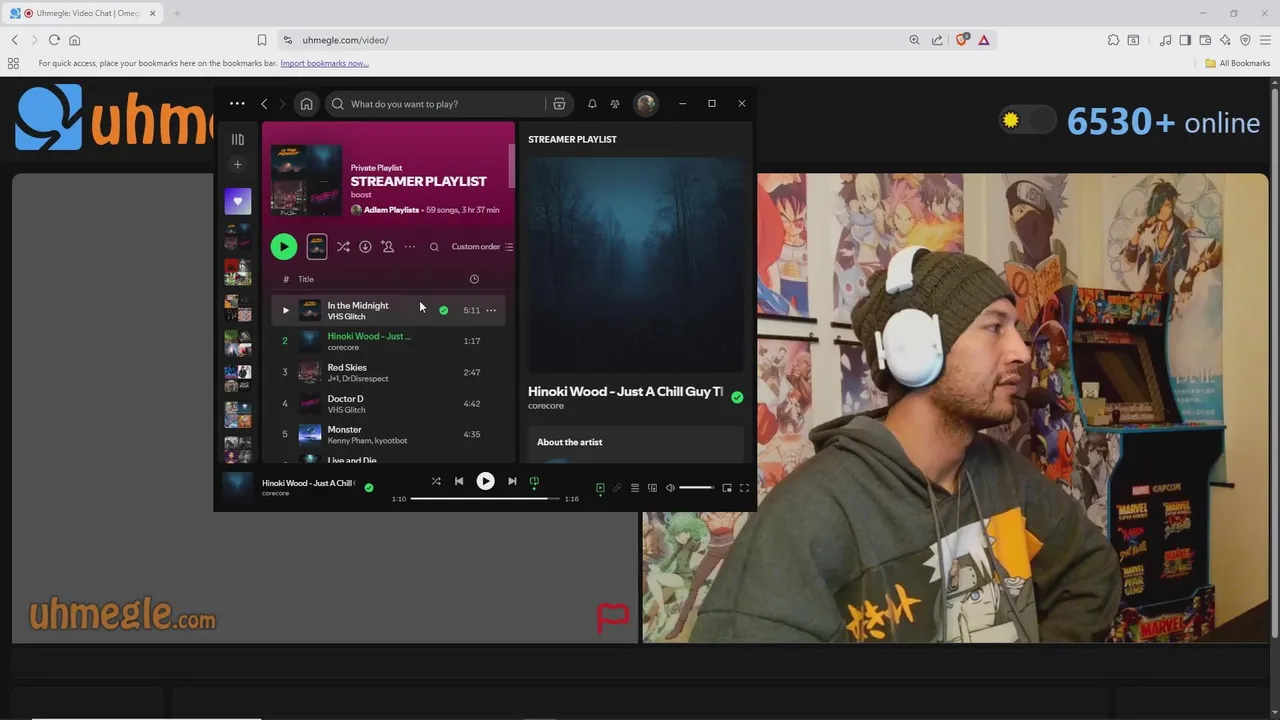
Task: Toggle saved checkmark in the bottom player bar
Action: [x=369, y=487]
